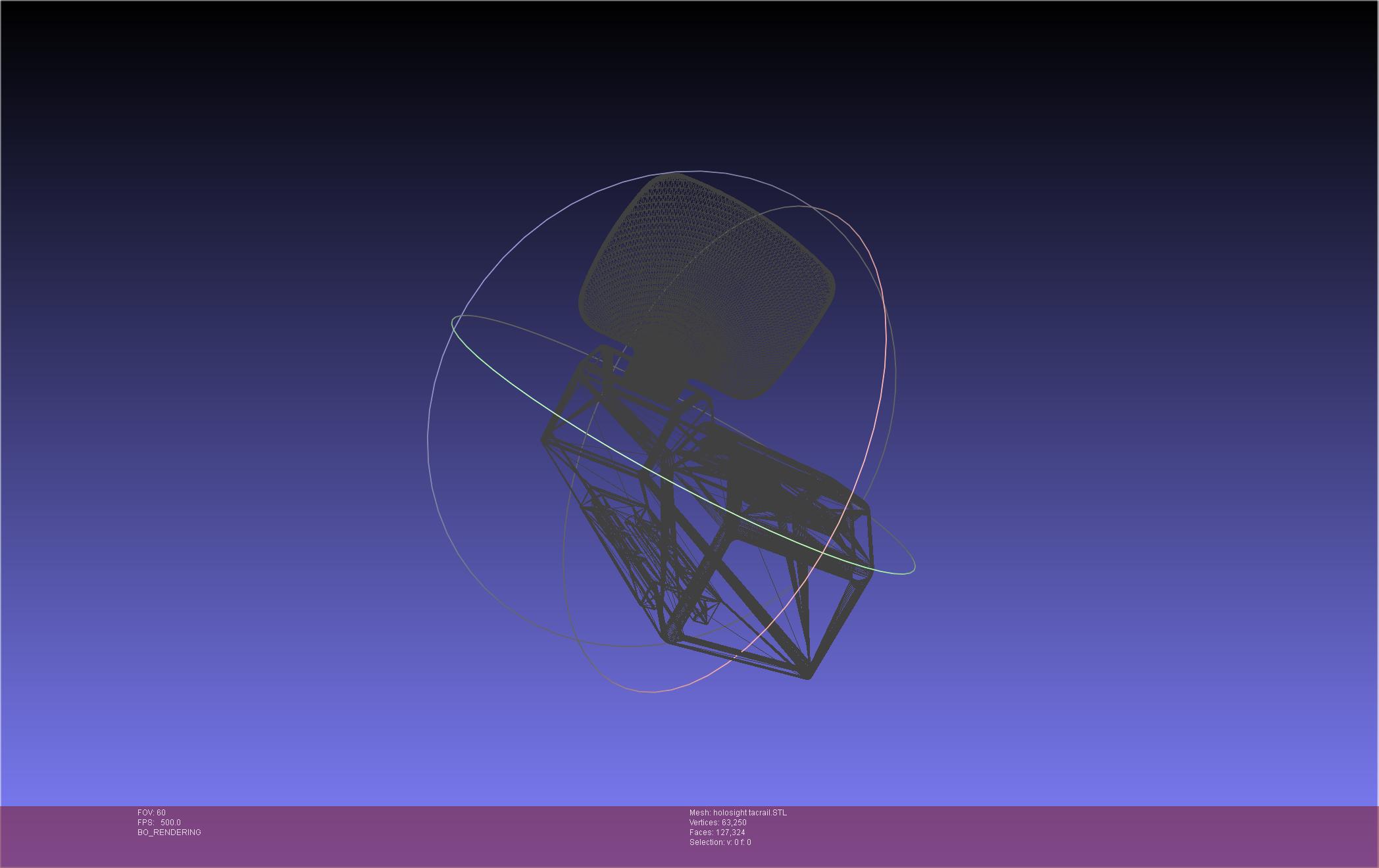Click the empty purple info bar area

[x=1053, y=835]
